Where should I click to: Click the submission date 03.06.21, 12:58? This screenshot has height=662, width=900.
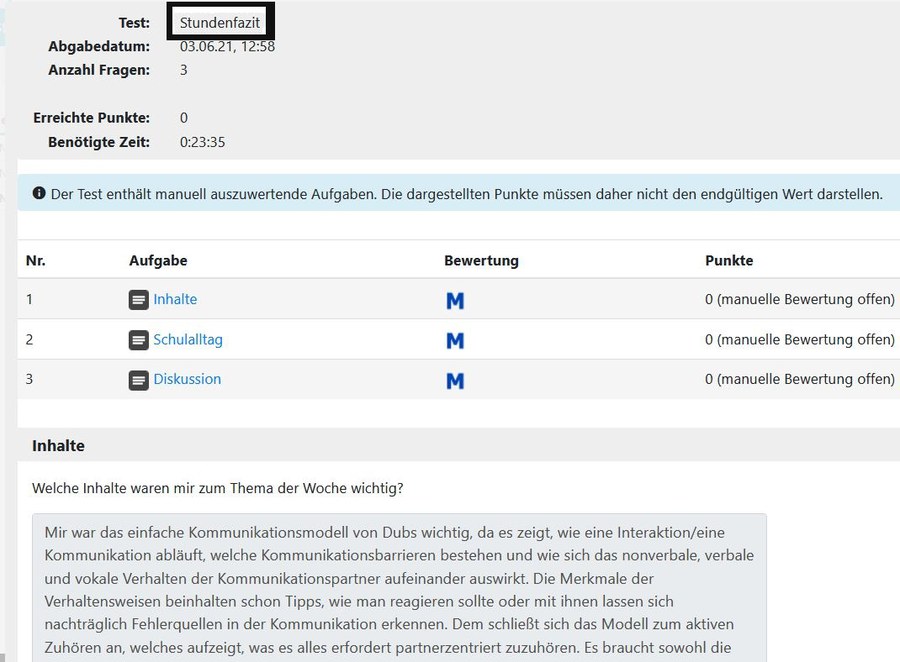[x=227, y=47]
